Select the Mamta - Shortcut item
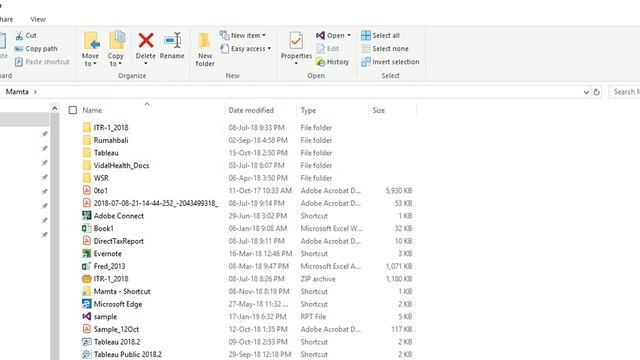 pyautogui.click(x=122, y=291)
